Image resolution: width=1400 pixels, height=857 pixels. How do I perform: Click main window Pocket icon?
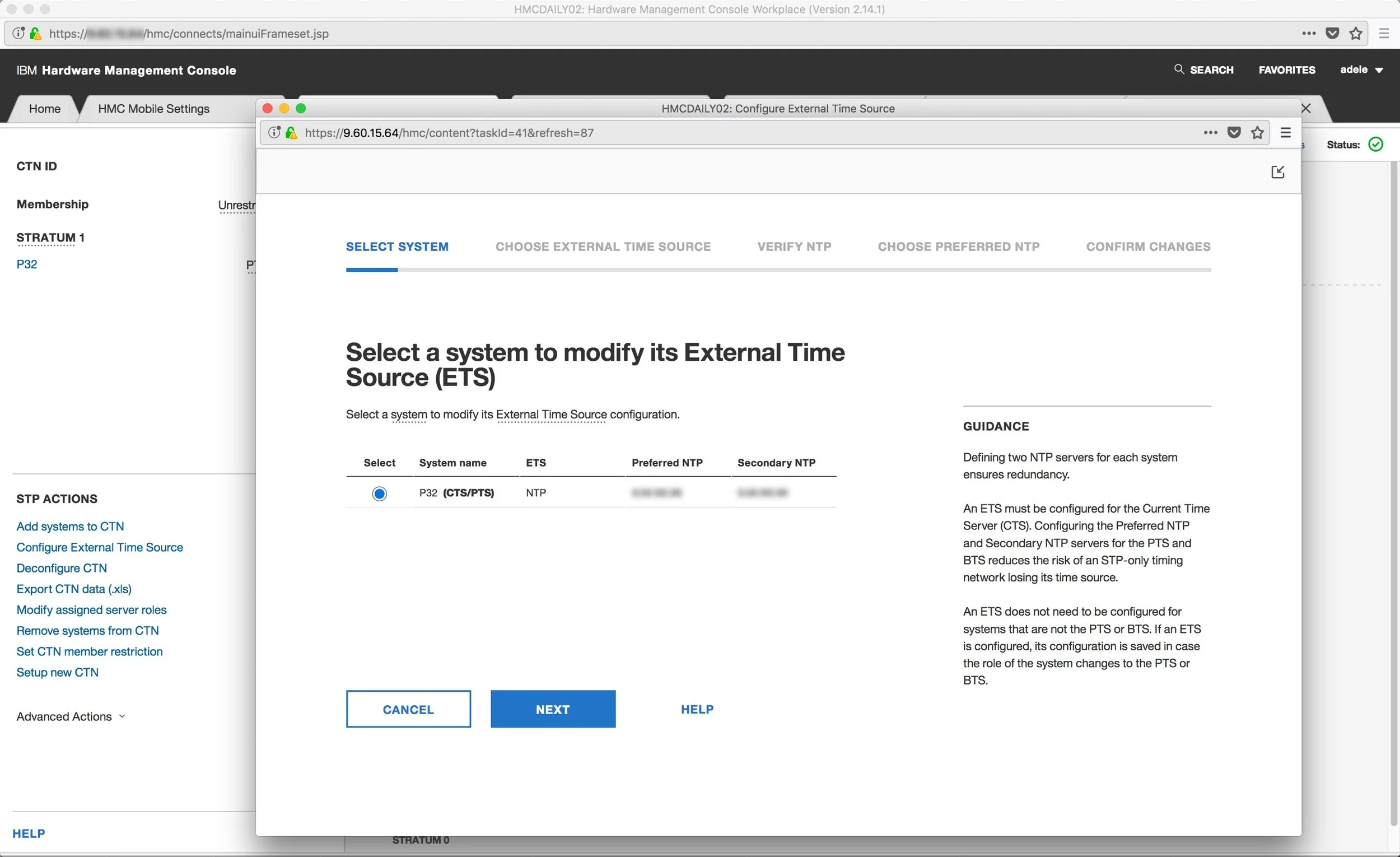pyautogui.click(x=1332, y=34)
